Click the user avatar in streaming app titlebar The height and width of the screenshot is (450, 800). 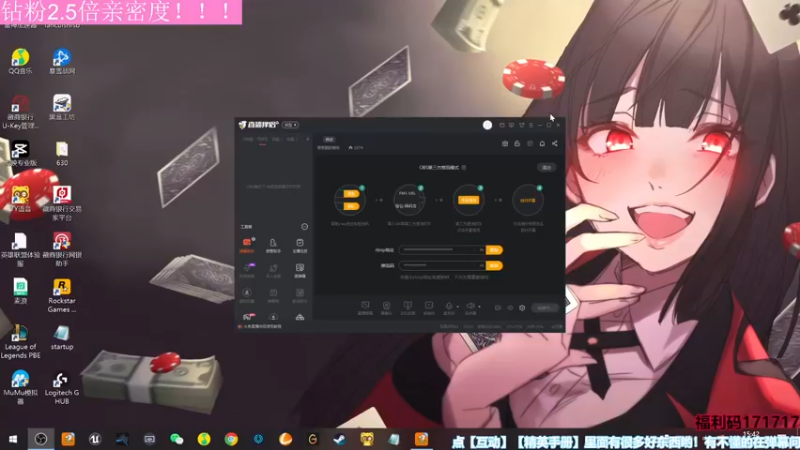[487, 125]
